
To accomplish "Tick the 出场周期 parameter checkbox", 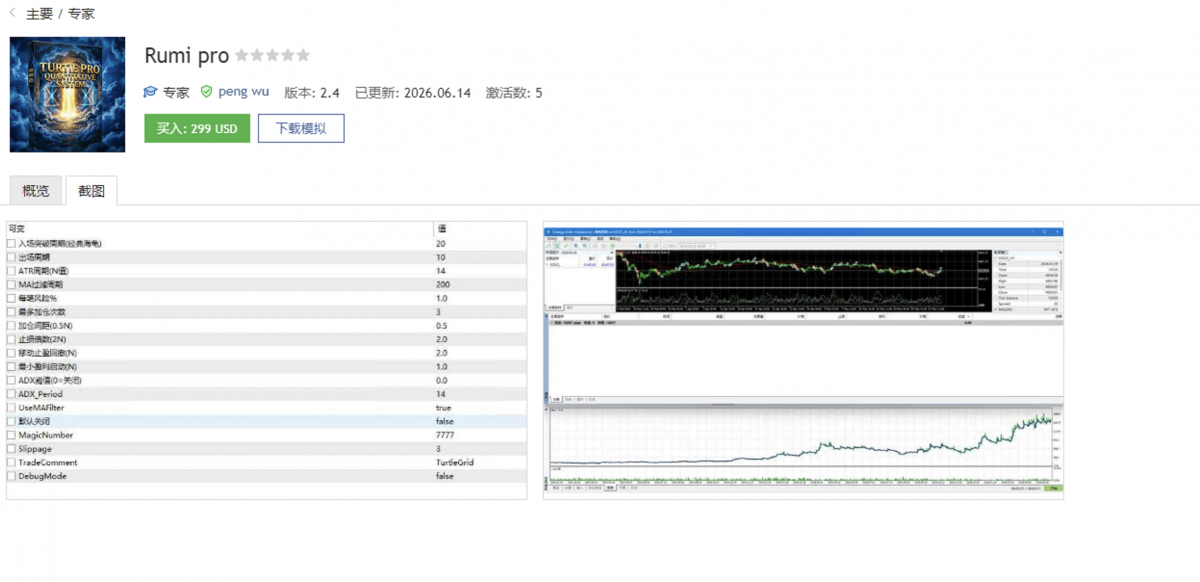I will [x=12, y=257].
